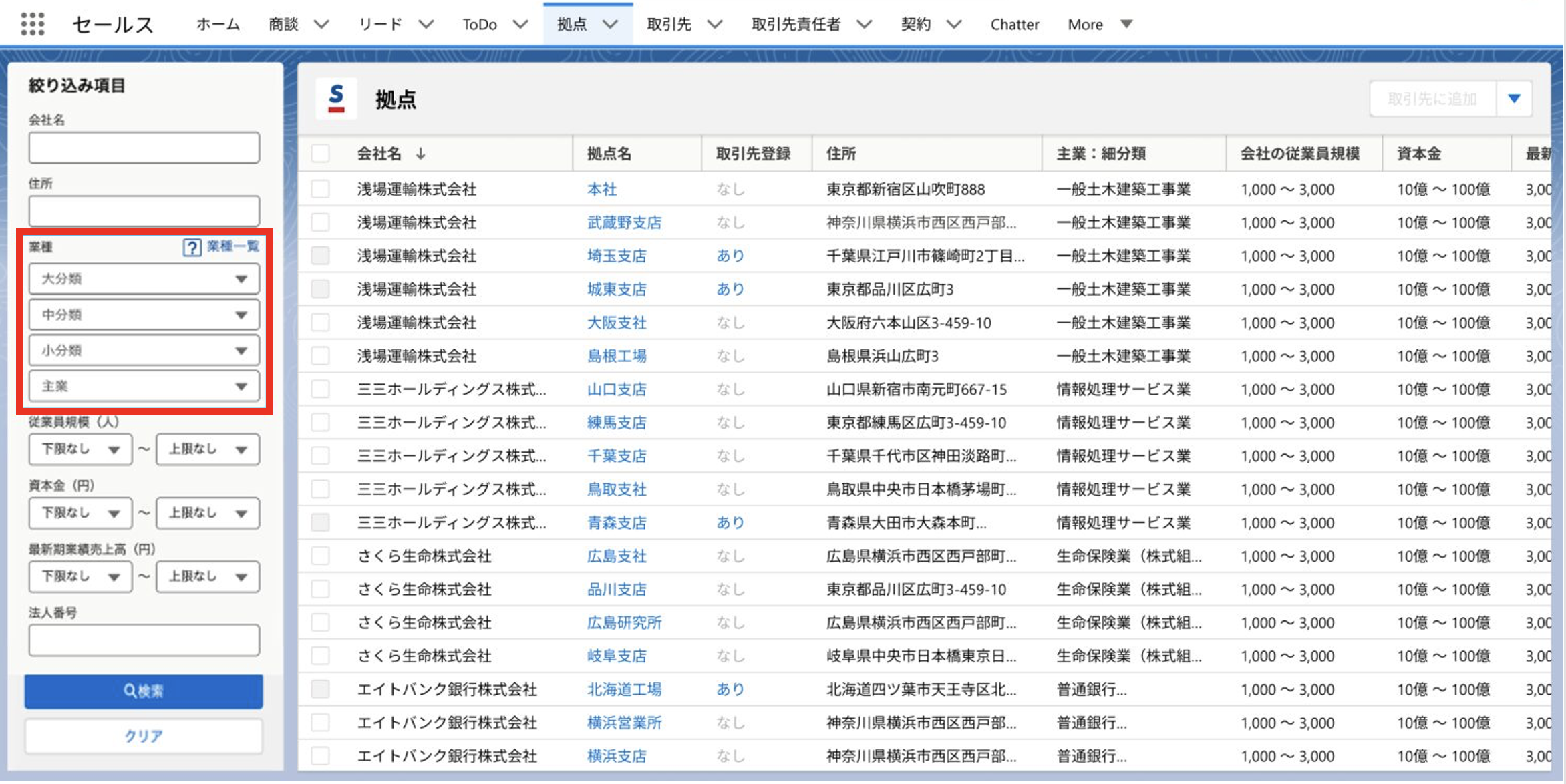
Task: Switch to the 取引先 tab
Action: [x=668, y=25]
